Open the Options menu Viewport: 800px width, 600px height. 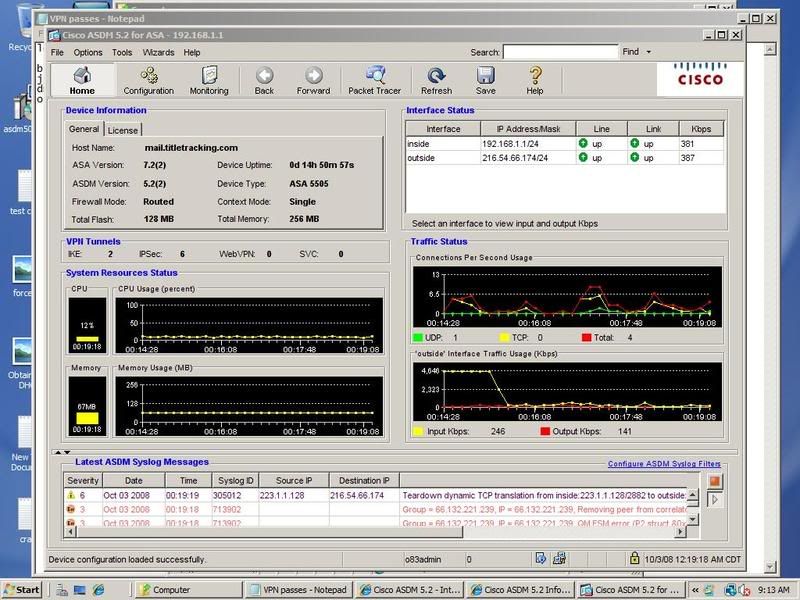click(88, 53)
